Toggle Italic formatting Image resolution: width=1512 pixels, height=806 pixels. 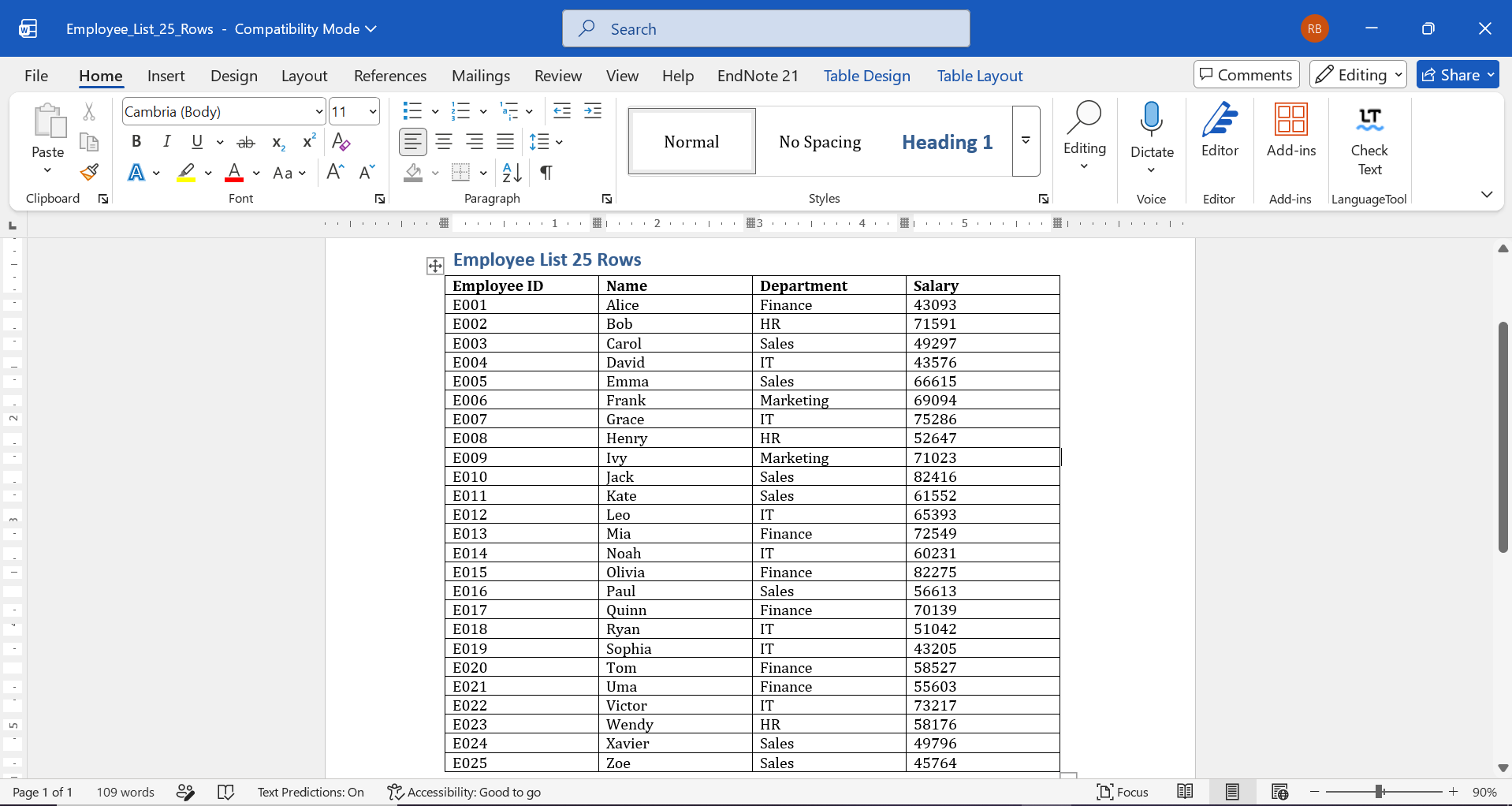click(x=166, y=142)
